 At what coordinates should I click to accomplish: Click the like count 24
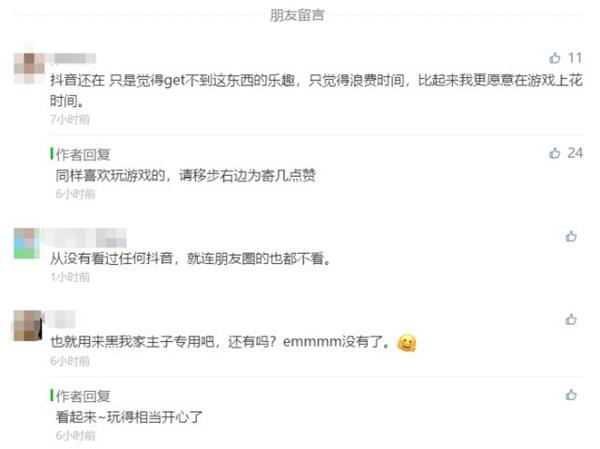tap(575, 153)
